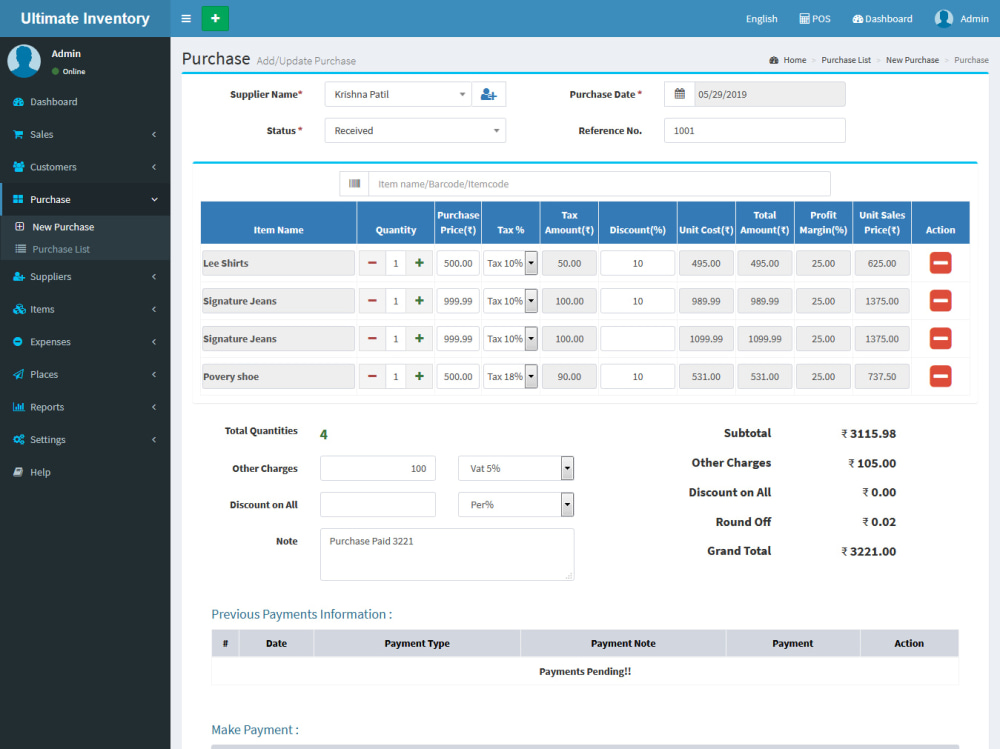This screenshot has width=1000, height=749.
Task: Open the Supplier Name dropdown
Action: tap(398, 94)
